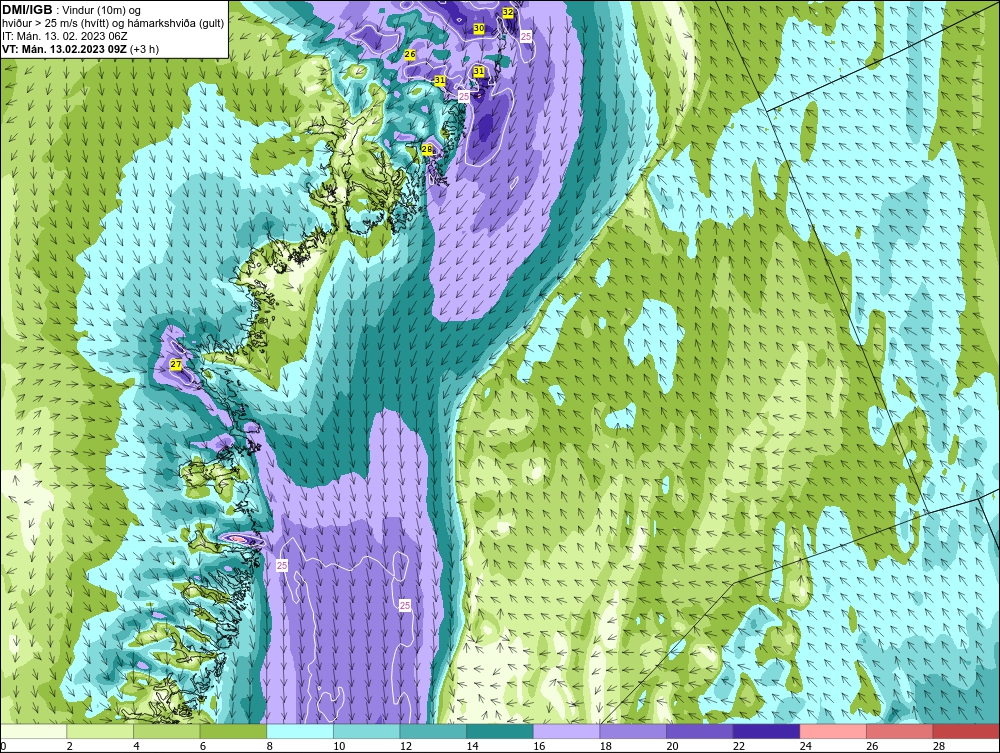
Task: Click the 24–26 m/s pink legend swatch
Action: tap(833, 731)
